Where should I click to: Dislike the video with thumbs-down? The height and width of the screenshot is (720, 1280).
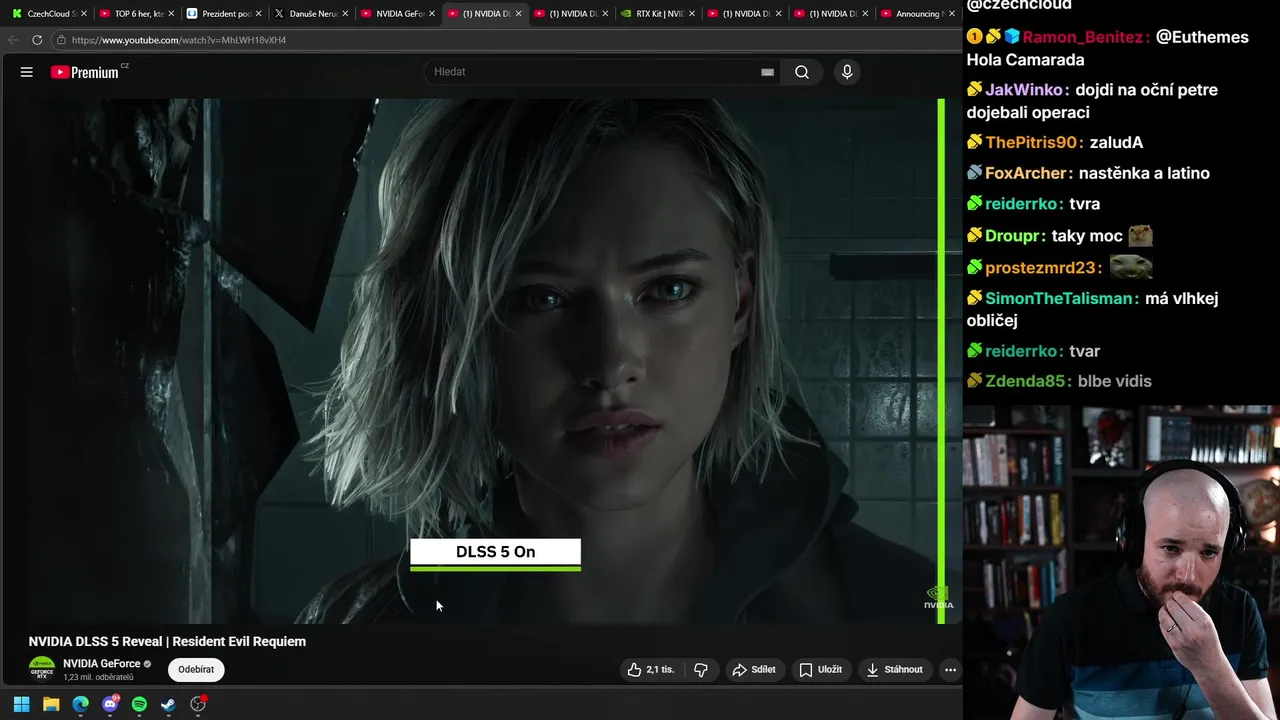701,670
